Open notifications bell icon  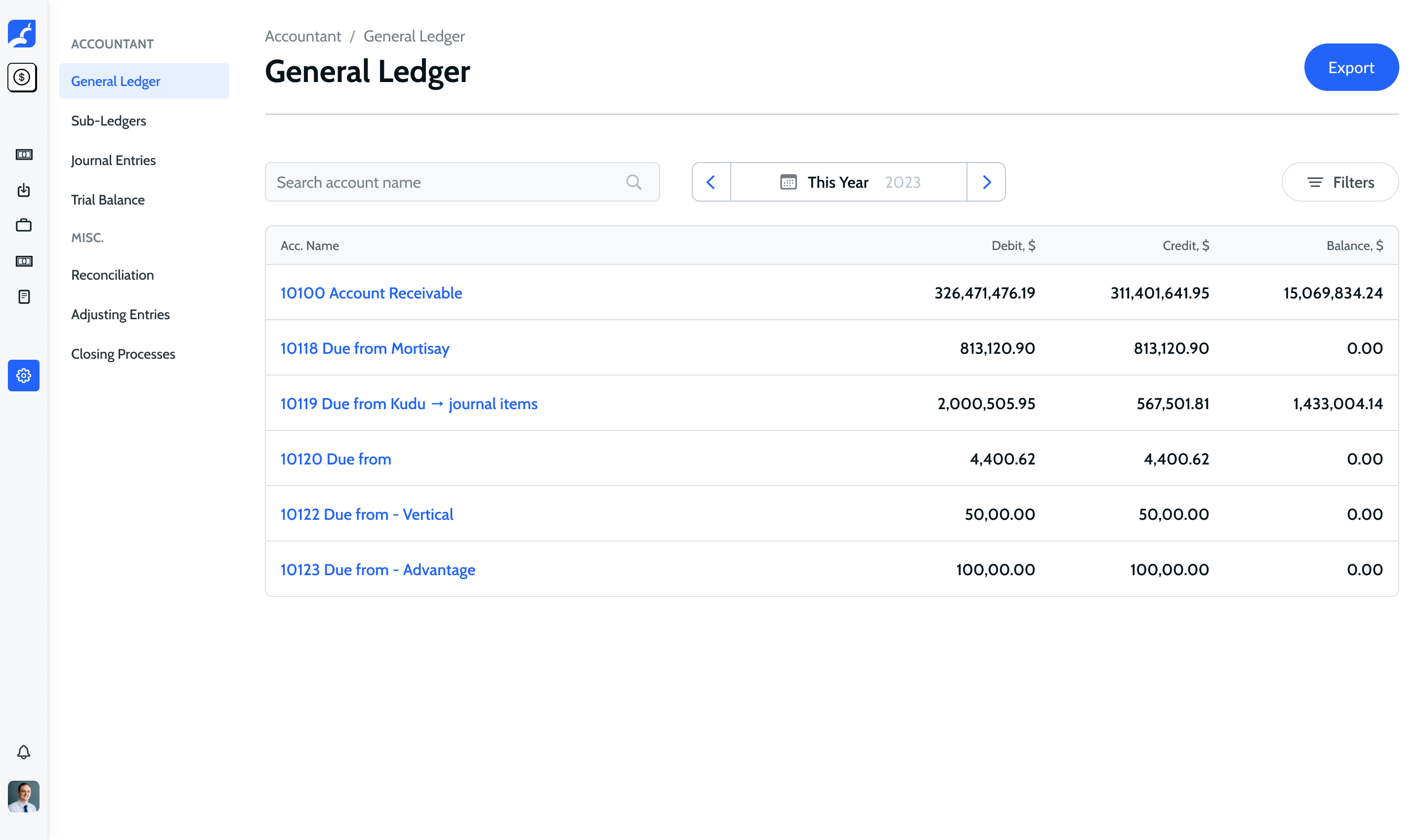pos(24,752)
